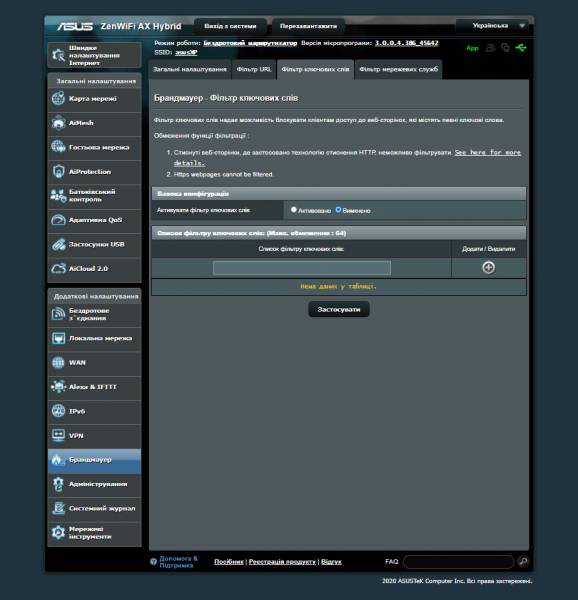Switch to Фільтр ключових слів tab

pyautogui.click(x=315, y=70)
